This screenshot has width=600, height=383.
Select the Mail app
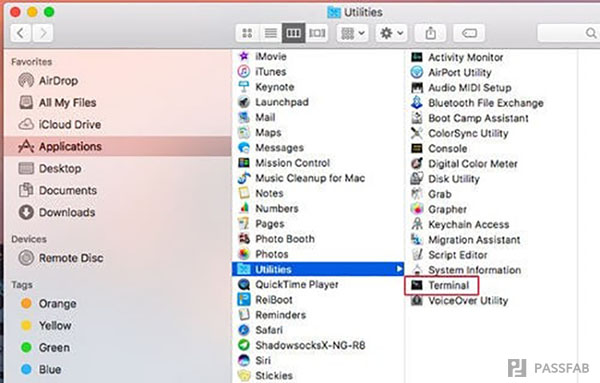click(x=256, y=117)
